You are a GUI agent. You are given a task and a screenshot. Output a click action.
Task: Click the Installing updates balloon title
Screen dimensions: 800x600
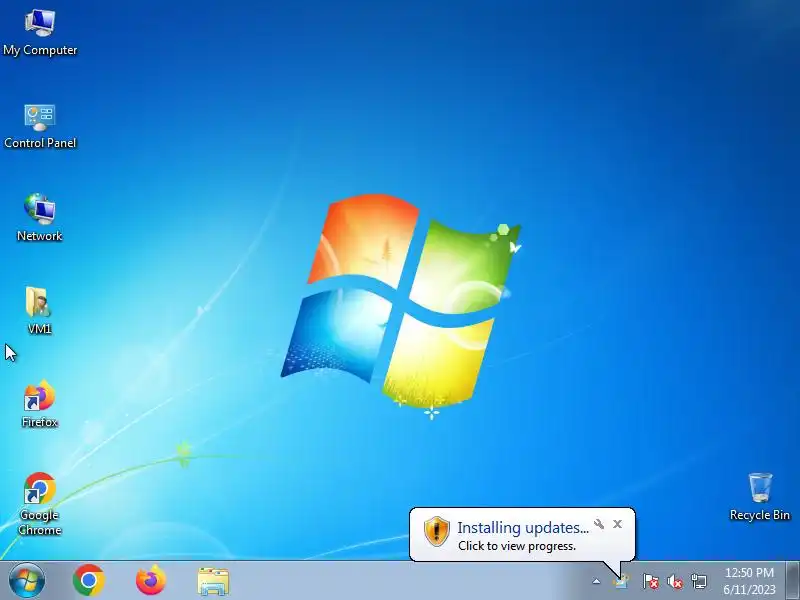pyautogui.click(x=522, y=528)
